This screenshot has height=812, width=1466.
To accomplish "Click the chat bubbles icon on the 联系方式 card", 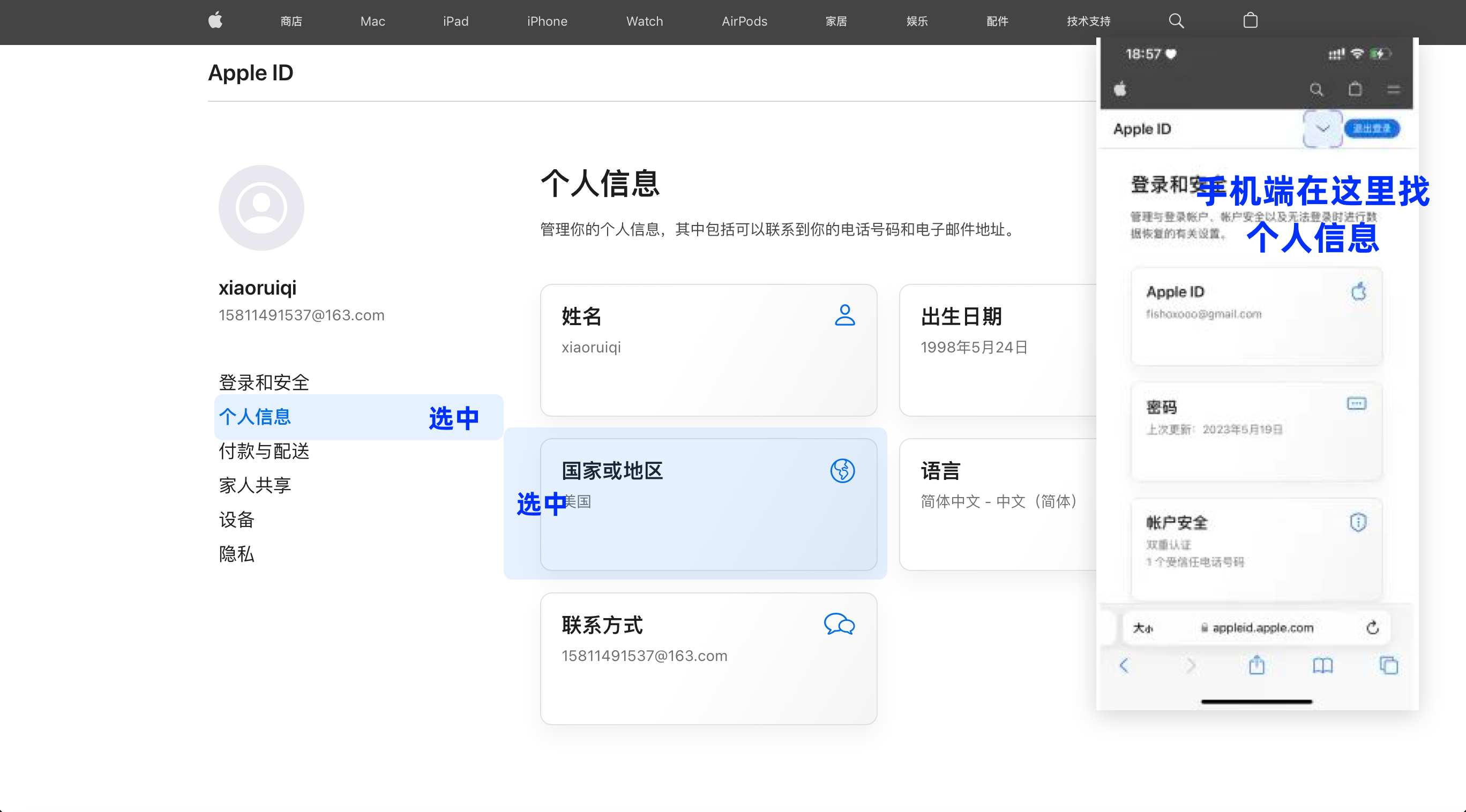I will (840, 624).
